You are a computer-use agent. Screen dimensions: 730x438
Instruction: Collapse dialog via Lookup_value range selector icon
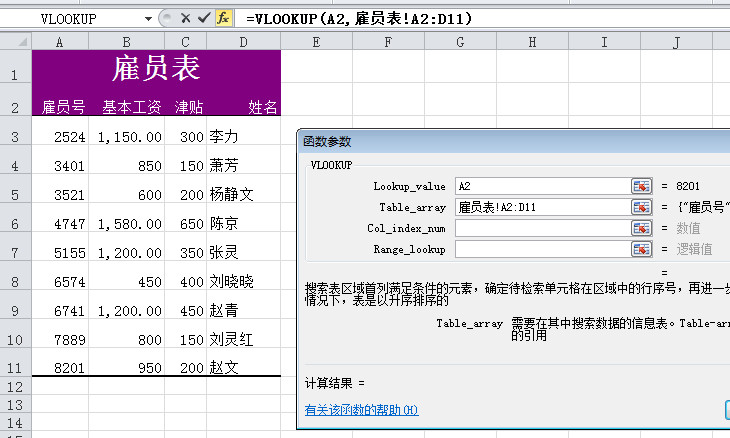pyautogui.click(x=641, y=186)
